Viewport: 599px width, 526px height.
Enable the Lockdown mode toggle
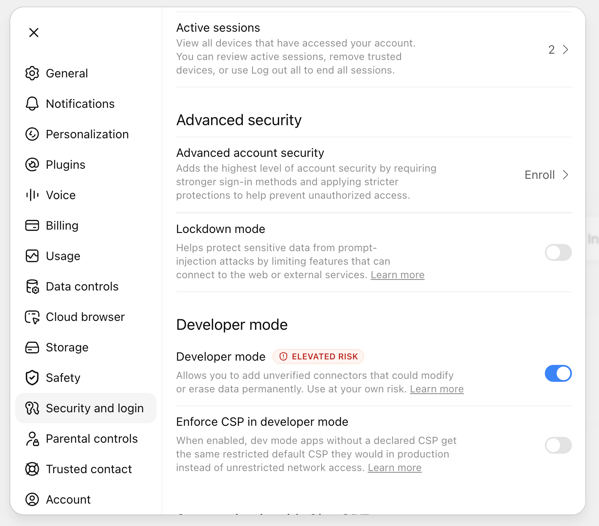pos(558,252)
